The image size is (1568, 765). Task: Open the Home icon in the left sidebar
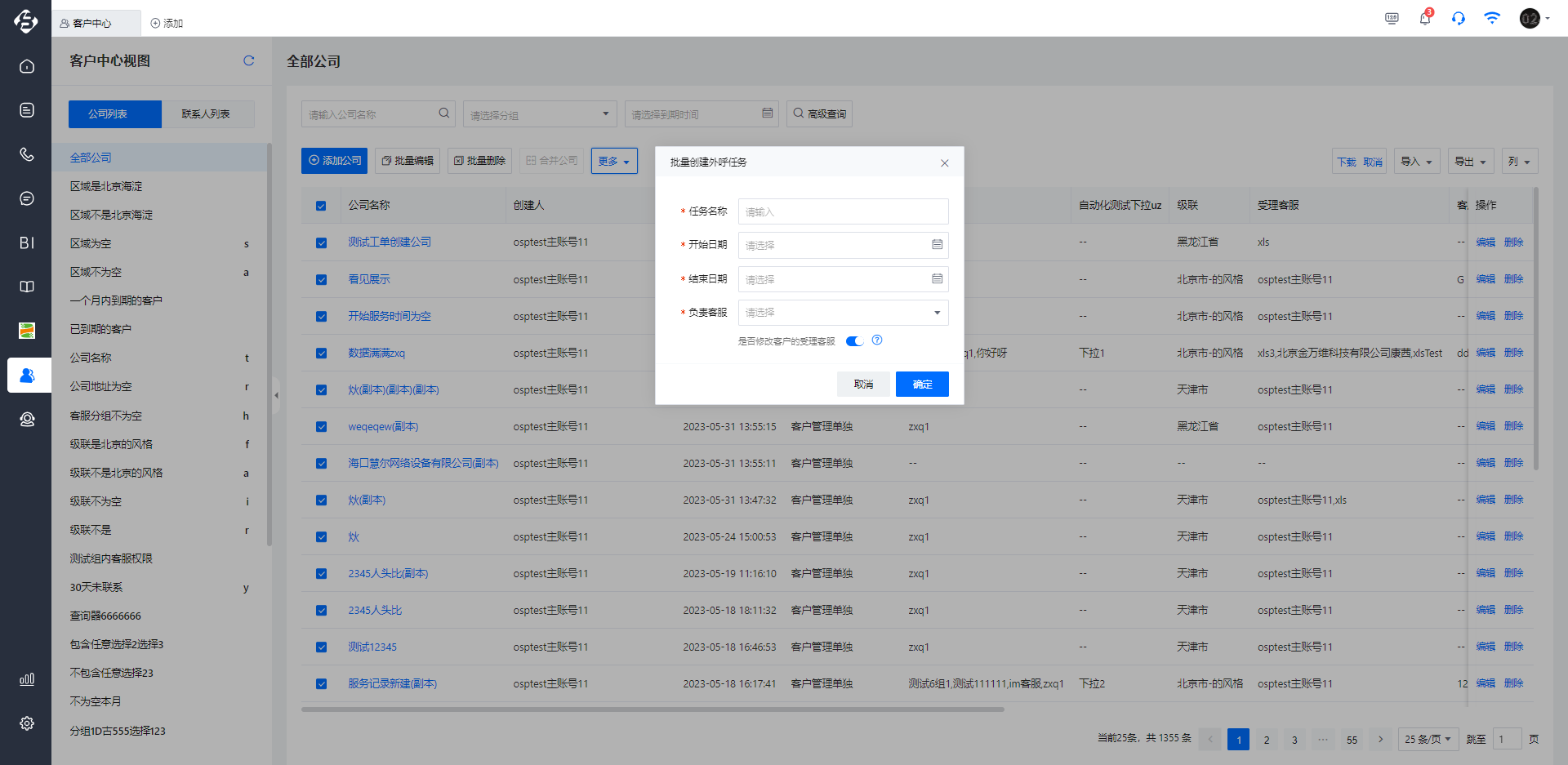pyautogui.click(x=26, y=66)
